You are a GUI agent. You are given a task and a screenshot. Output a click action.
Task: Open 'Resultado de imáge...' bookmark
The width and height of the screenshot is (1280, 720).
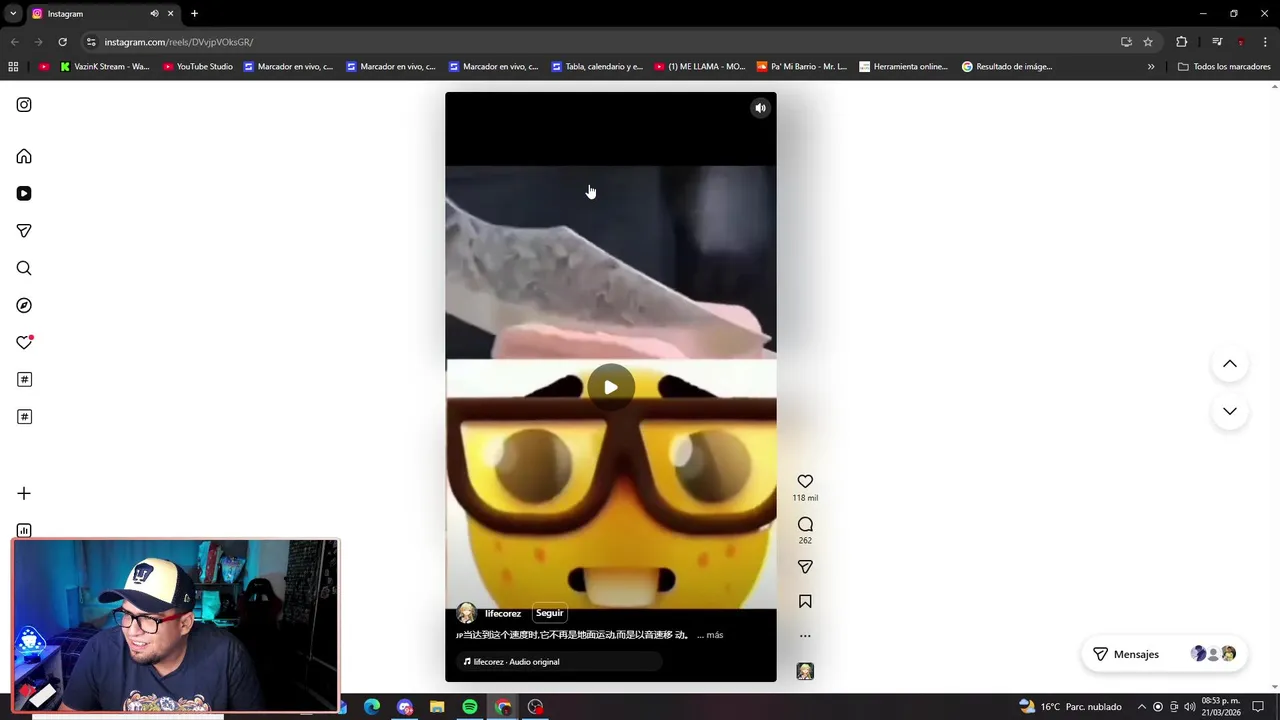click(1007, 67)
